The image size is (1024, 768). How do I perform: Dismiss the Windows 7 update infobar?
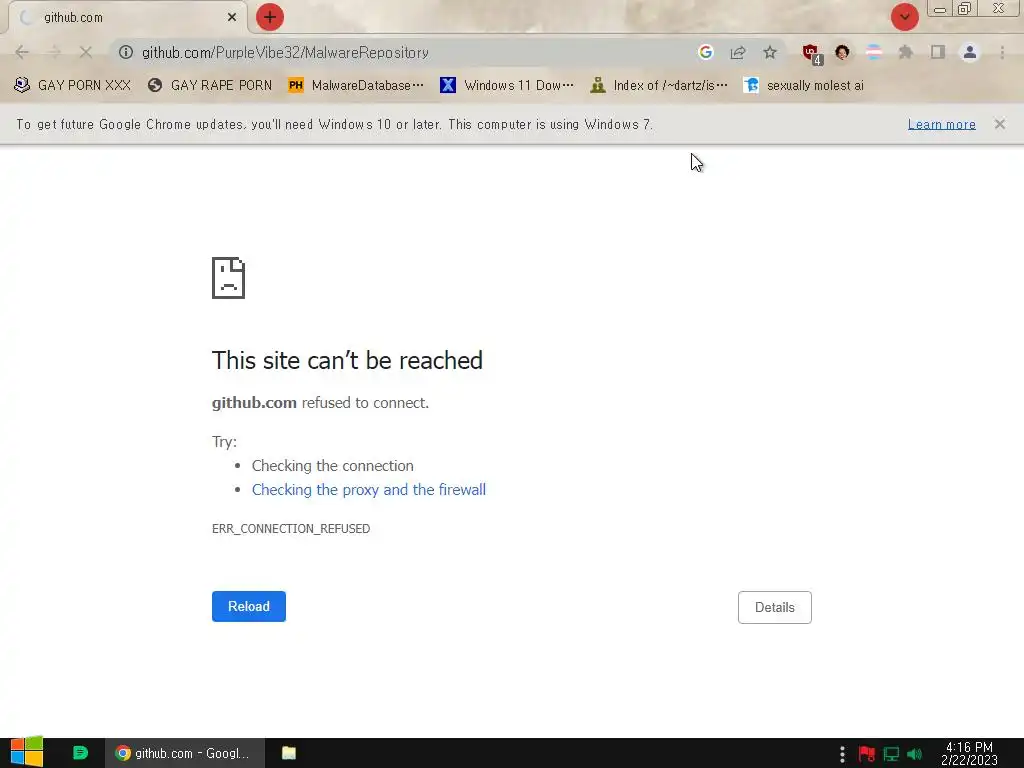pyautogui.click(x=999, y=124)
